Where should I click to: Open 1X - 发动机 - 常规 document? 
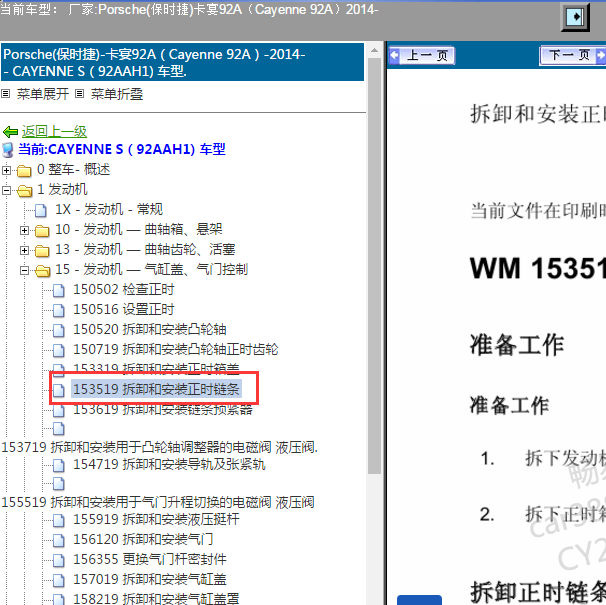click(109, 210)
